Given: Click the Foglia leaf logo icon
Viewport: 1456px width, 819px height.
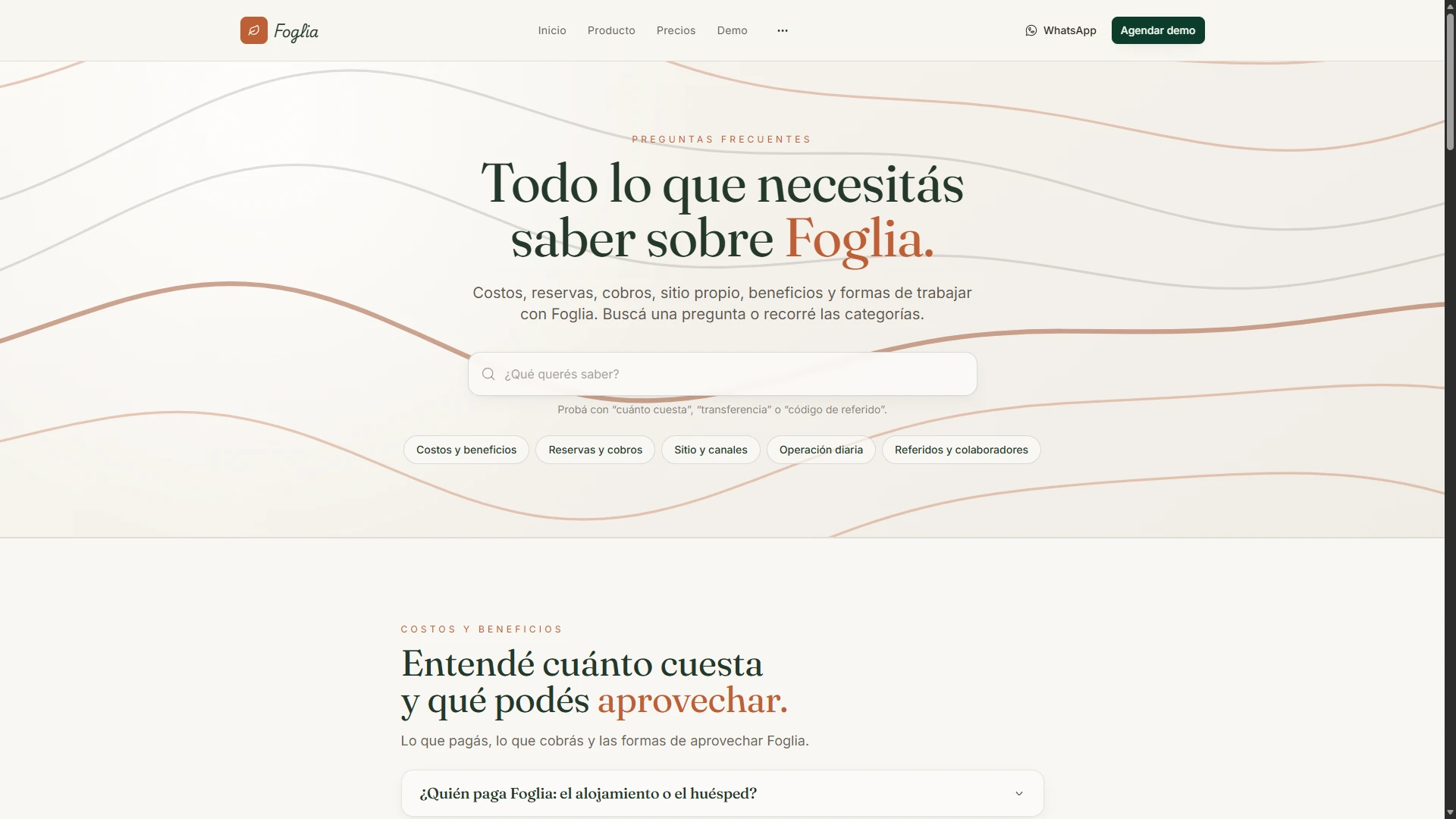Looking at the screenshot, I should (254, 30).
